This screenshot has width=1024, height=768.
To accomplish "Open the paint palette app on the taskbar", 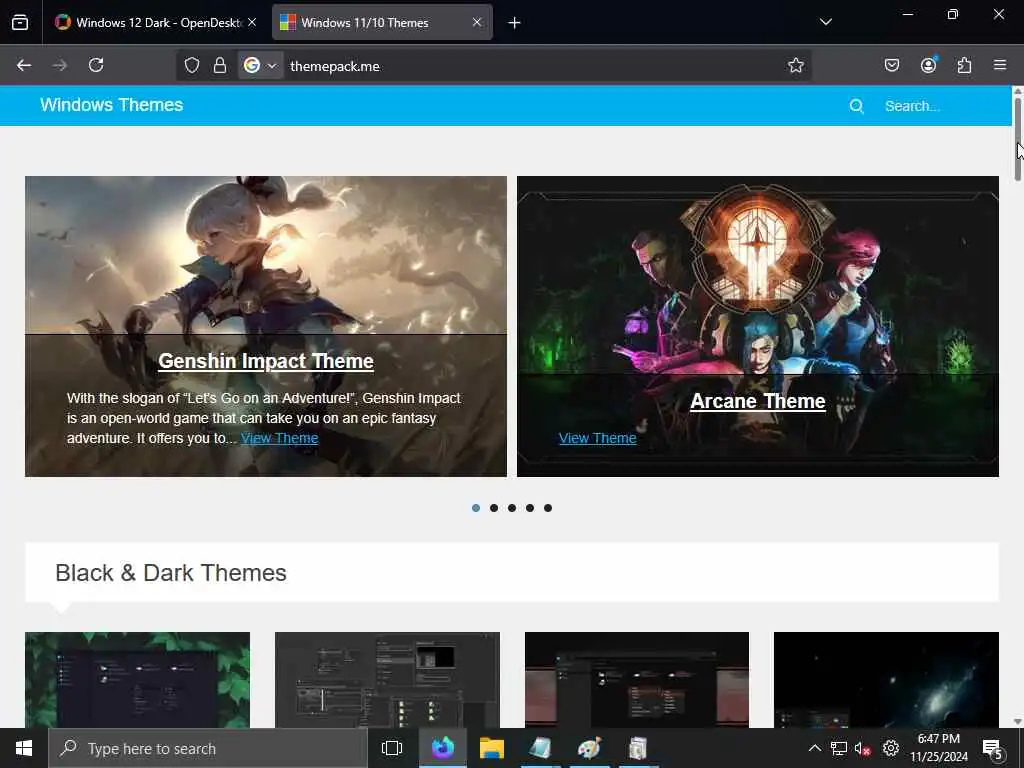I will coord(589,748).
